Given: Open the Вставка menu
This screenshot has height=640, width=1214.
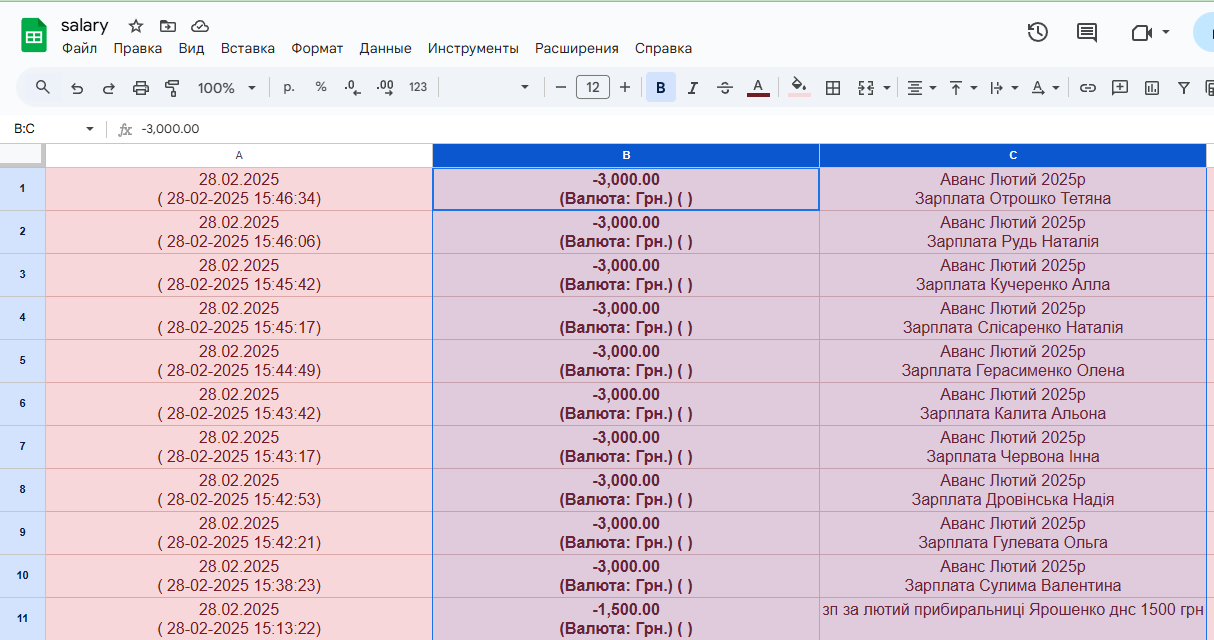Looking at the screenshot, I should [248, 48].
